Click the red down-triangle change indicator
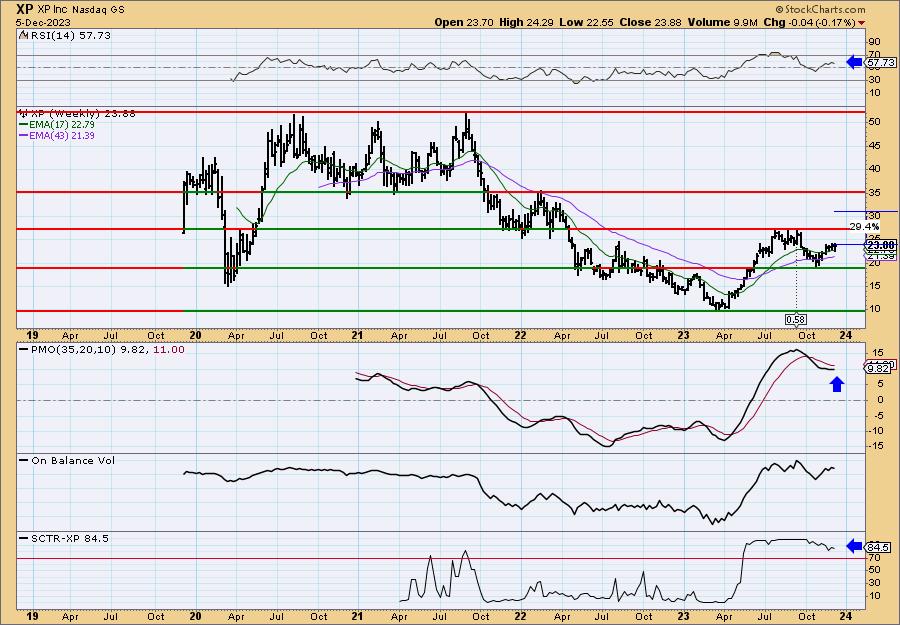The width and height of the screenshot is (900, 625). point(862,24)
